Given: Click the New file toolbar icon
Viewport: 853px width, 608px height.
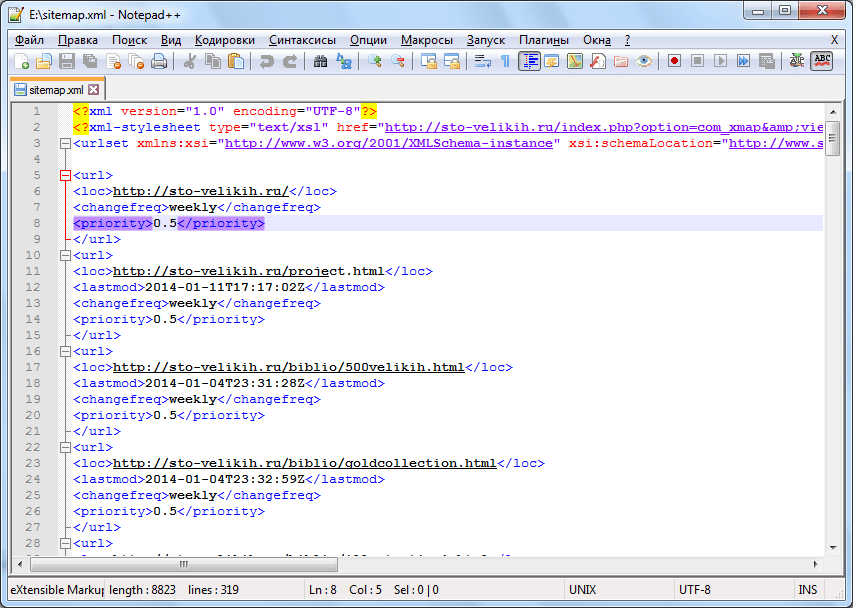Looking at the screenshot, I should tap(21, 62).
